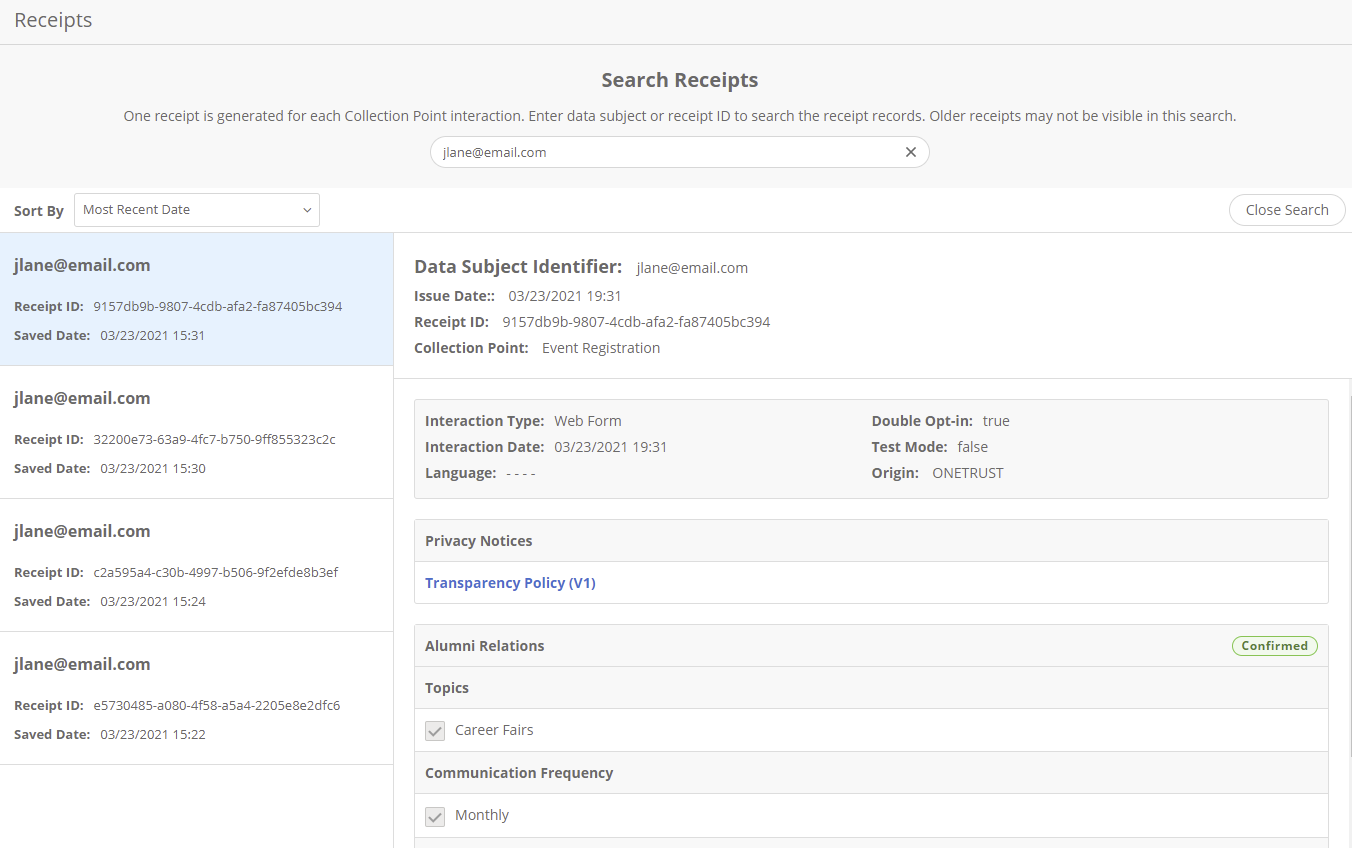Click into the jlane@email.com search field
The image size is (1352, 848).
click(x=680, y=152)
